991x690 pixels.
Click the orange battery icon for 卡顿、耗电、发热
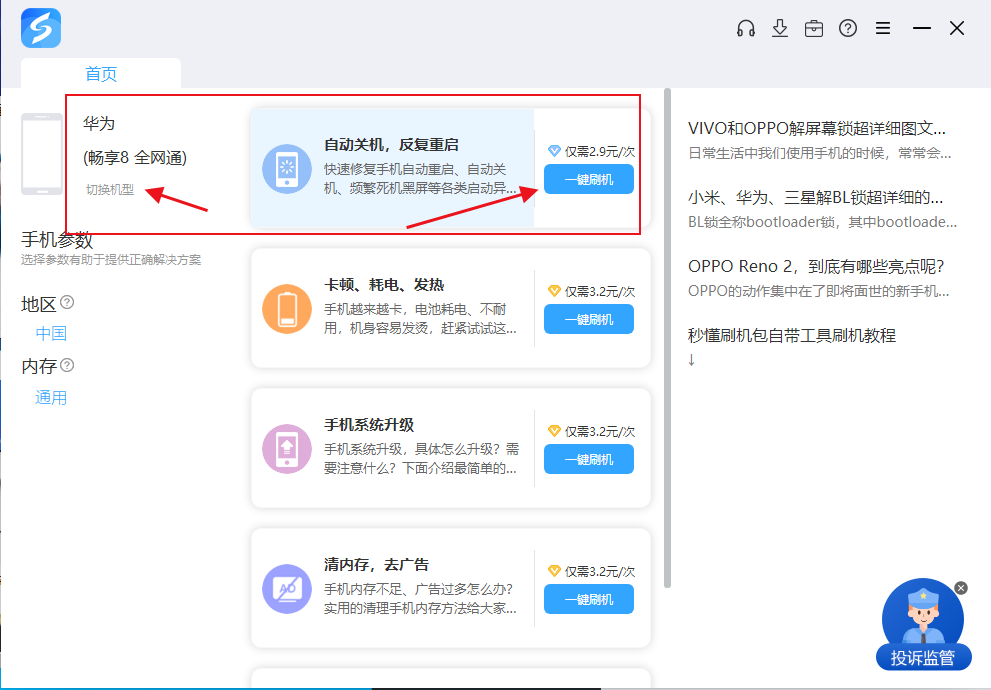[x=287, y=309]
